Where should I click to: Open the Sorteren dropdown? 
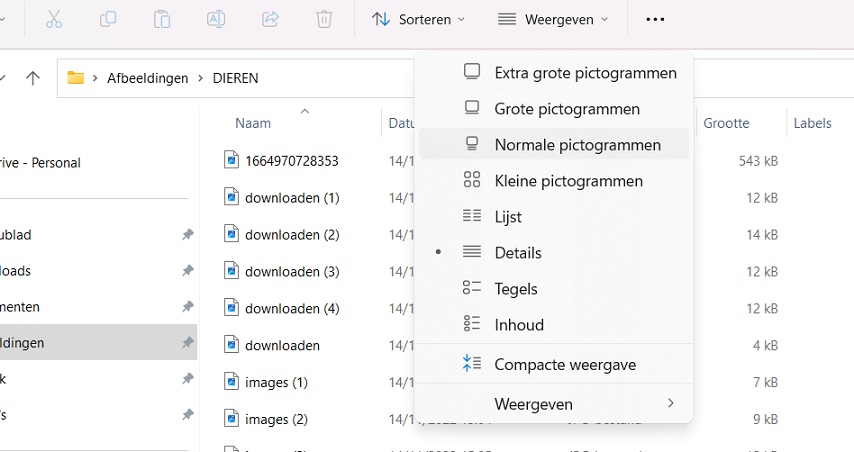click(x=418, y=19)
